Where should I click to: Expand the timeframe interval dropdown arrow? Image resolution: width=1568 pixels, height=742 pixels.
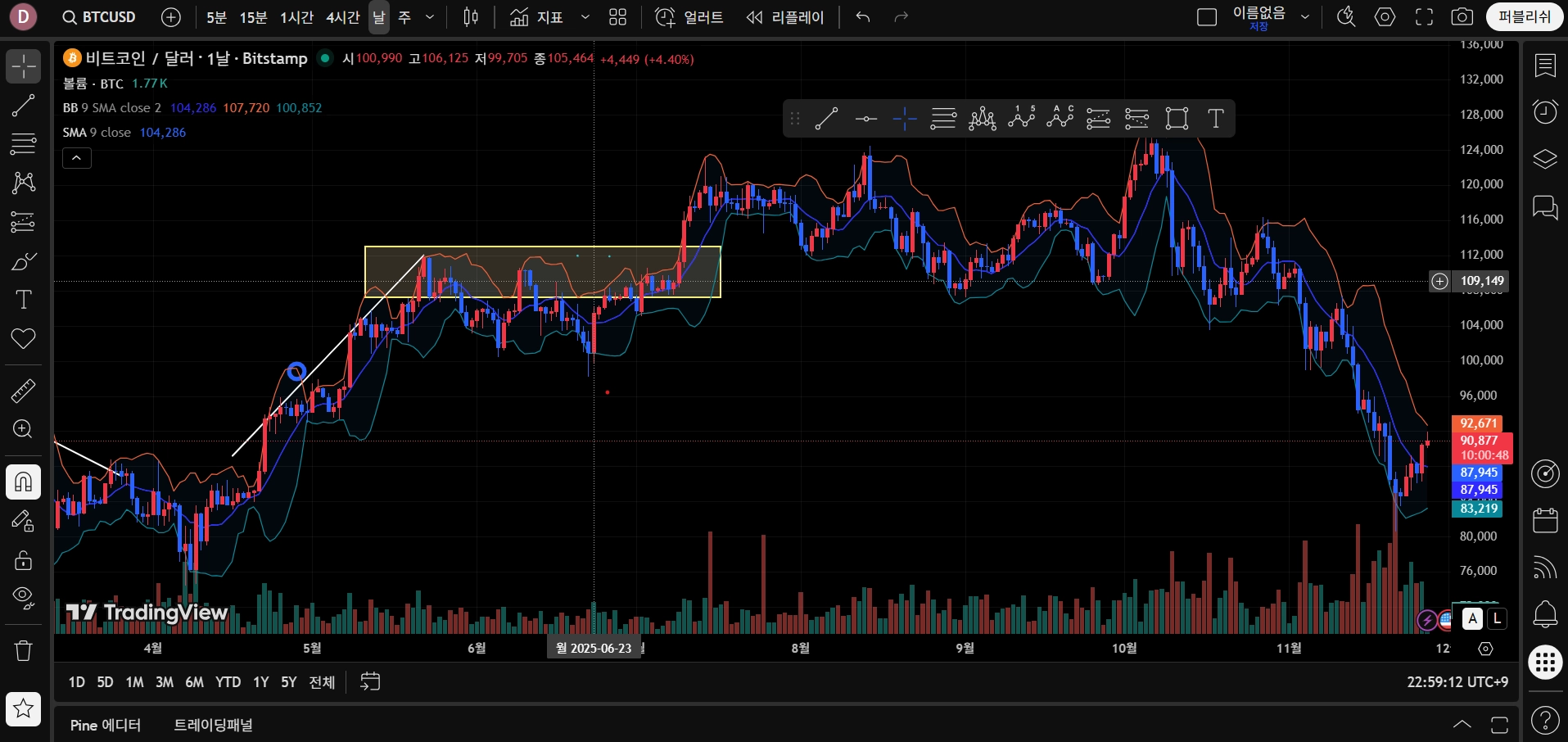point(430,17)
